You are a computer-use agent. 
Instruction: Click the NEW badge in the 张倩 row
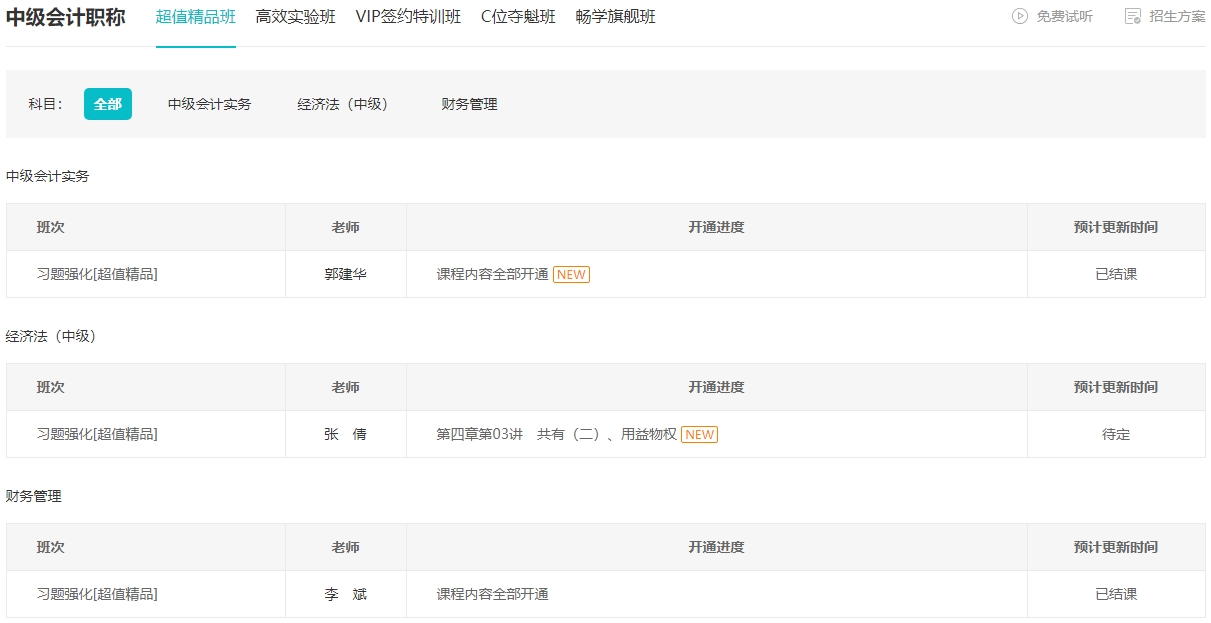(x=699, y=434)
